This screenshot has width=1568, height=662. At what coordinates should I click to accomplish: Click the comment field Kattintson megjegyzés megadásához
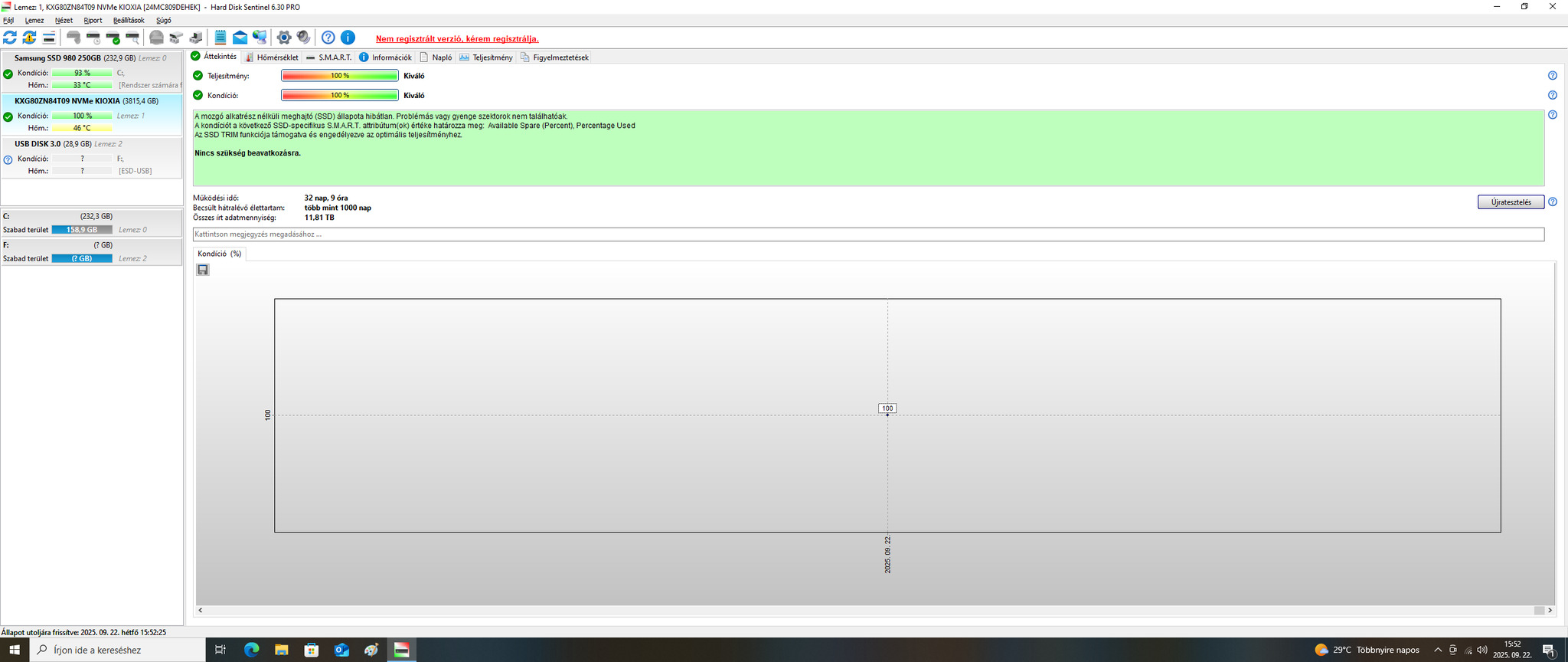pyautogui.click(x=868, y=234)
